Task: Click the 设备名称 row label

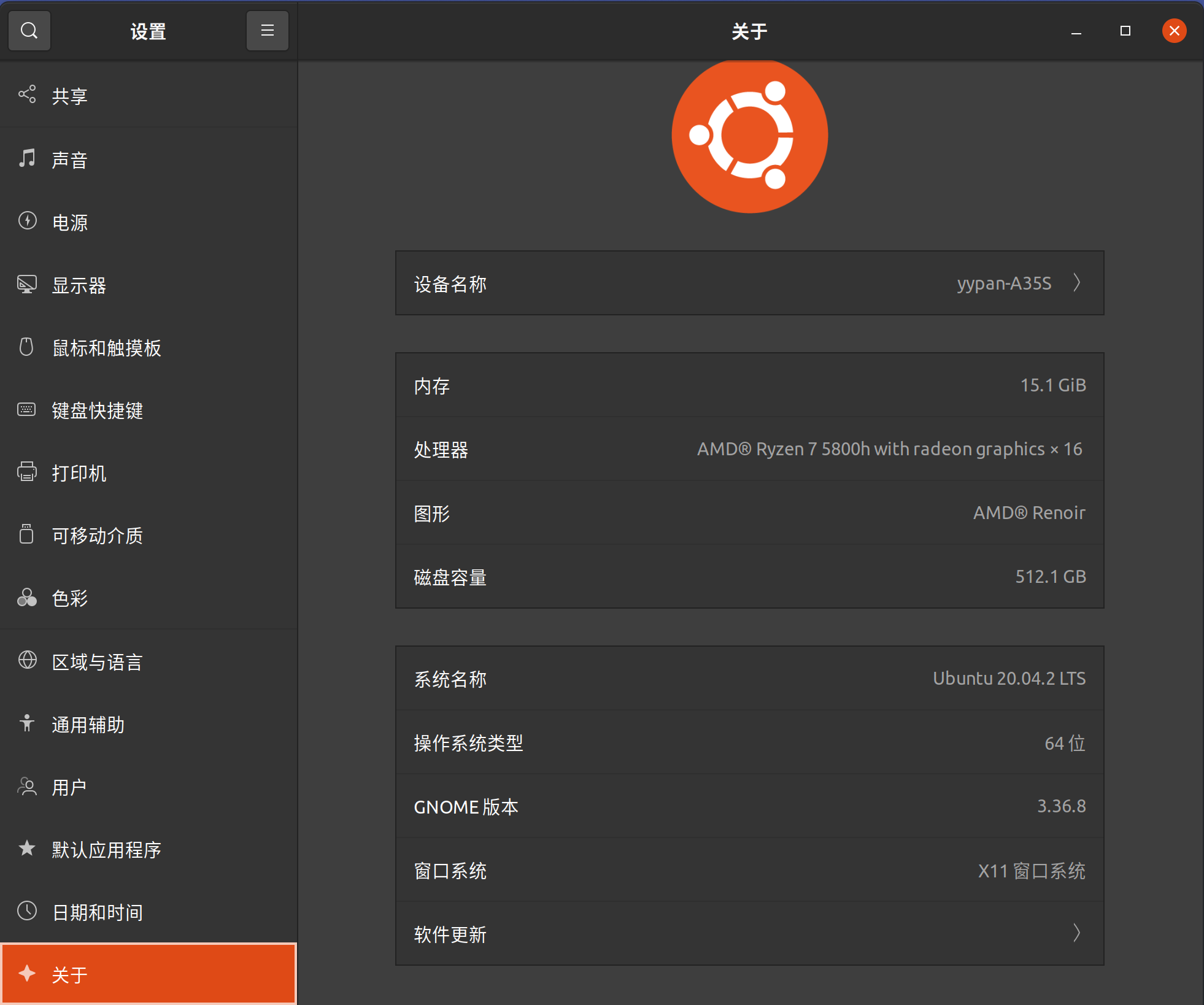Action: [x=450, y=284]
